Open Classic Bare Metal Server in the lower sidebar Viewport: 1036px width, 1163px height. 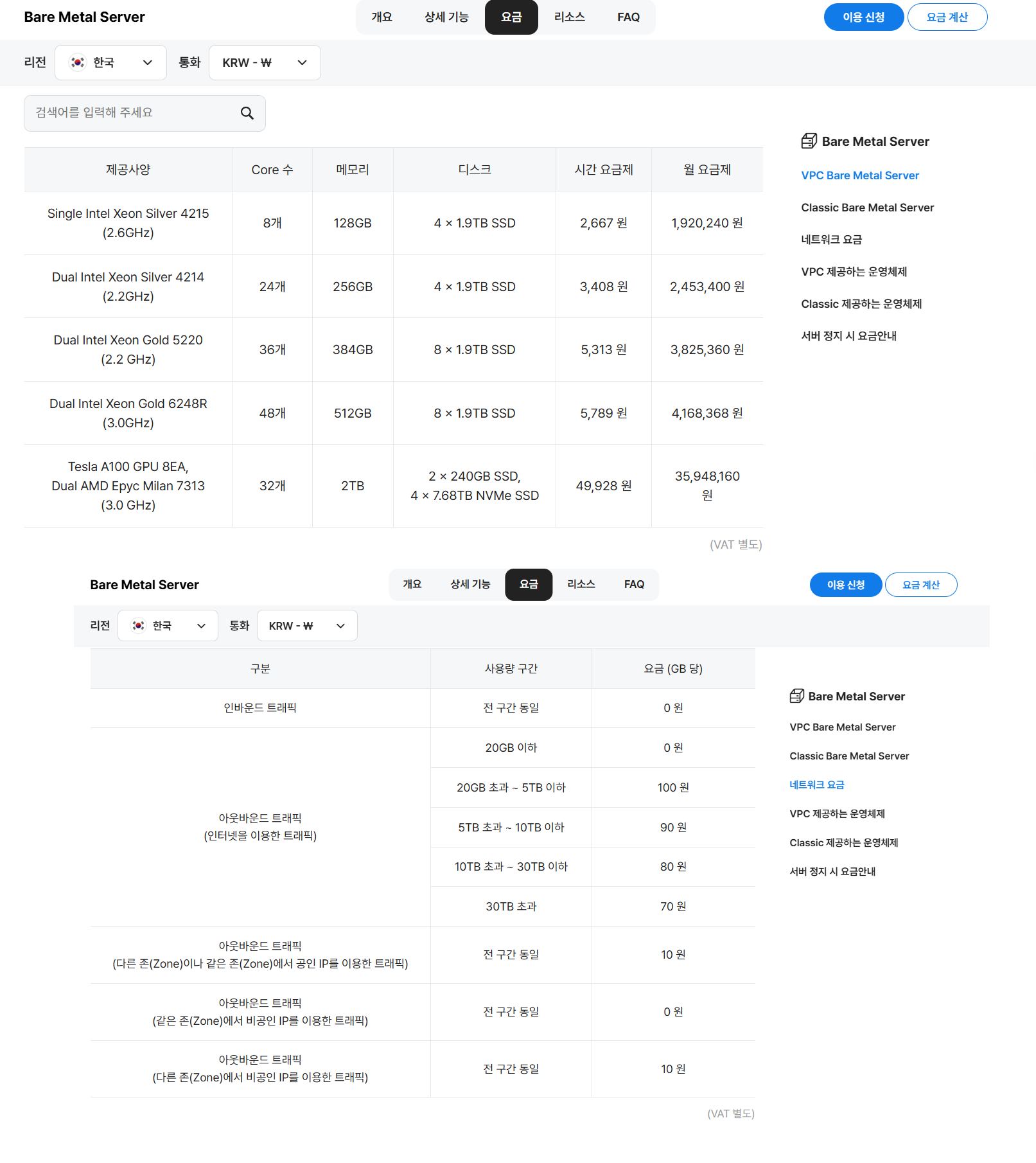(x=848, y=756)
